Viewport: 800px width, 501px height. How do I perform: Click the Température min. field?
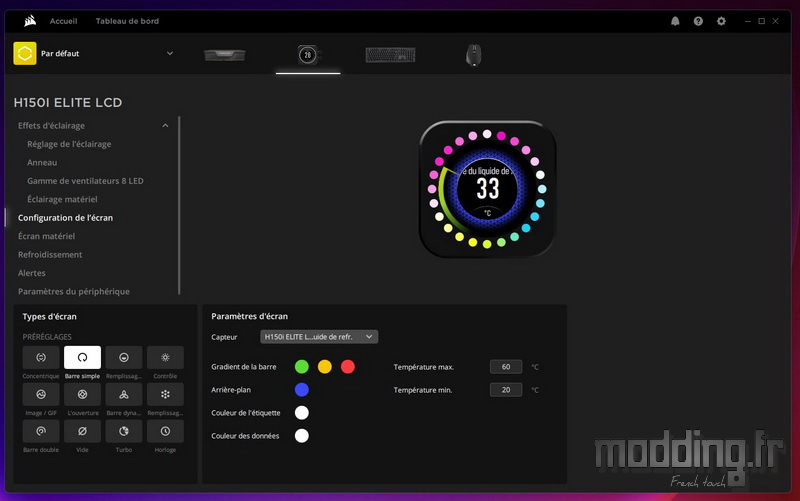[506, 389]
